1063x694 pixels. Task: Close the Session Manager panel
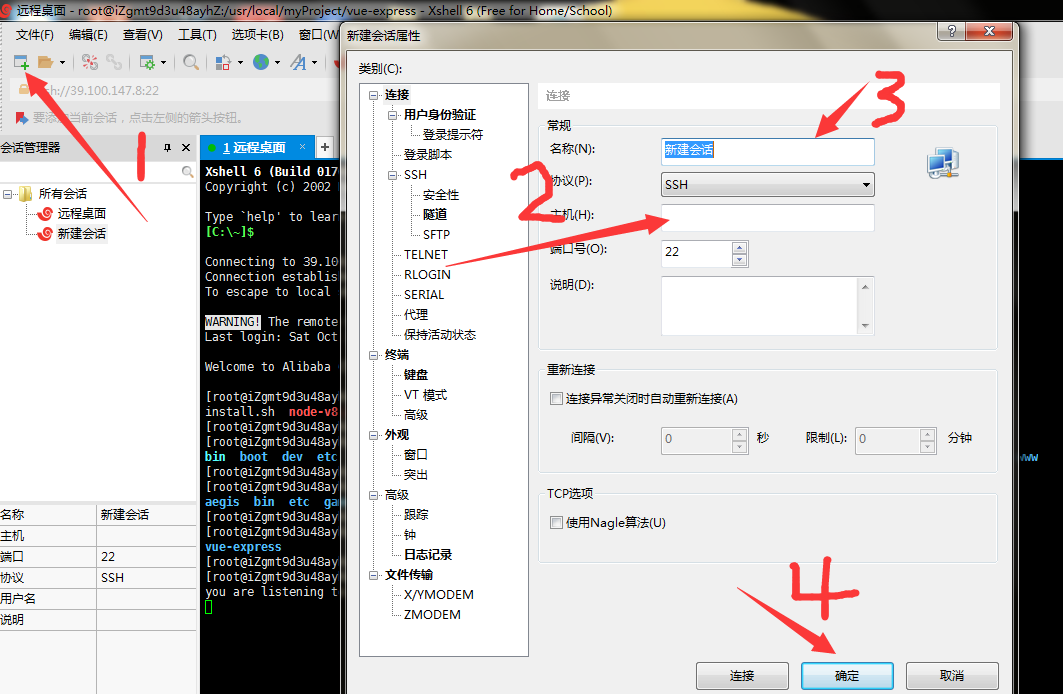(x=186, y=148)
